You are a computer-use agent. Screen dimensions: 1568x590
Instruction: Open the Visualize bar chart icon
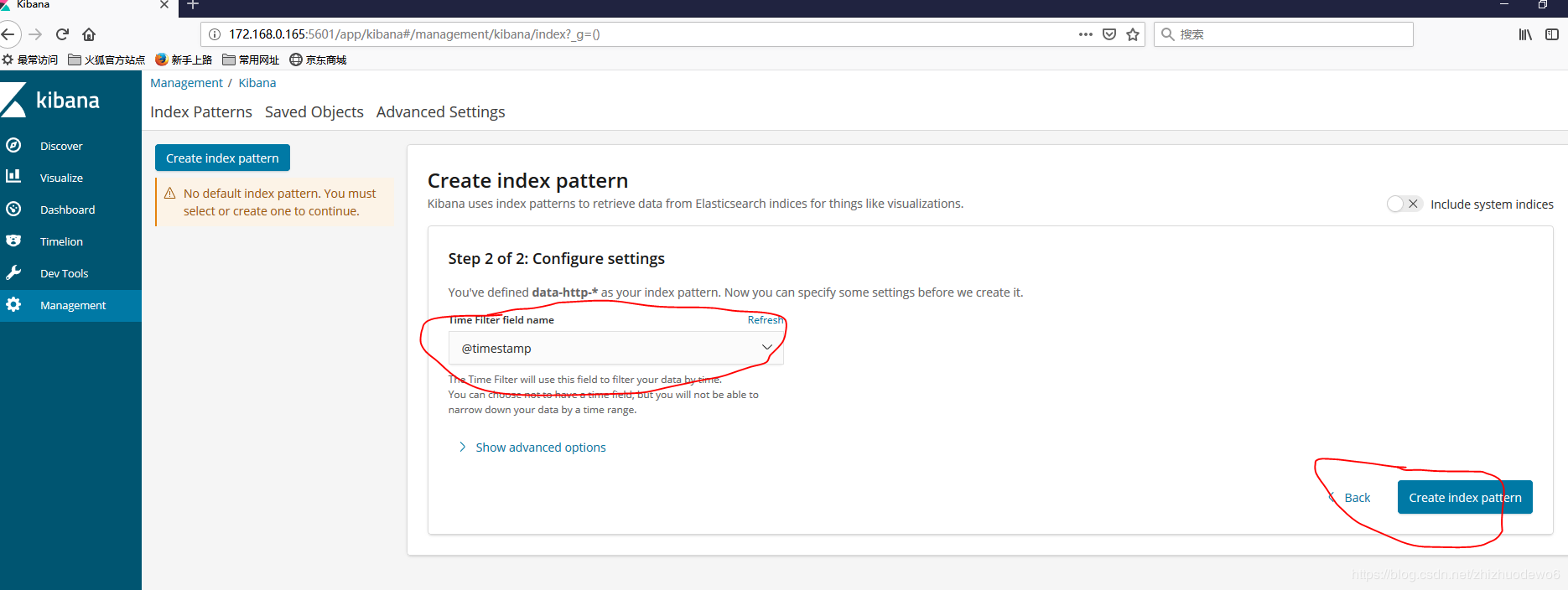point(13,176)
